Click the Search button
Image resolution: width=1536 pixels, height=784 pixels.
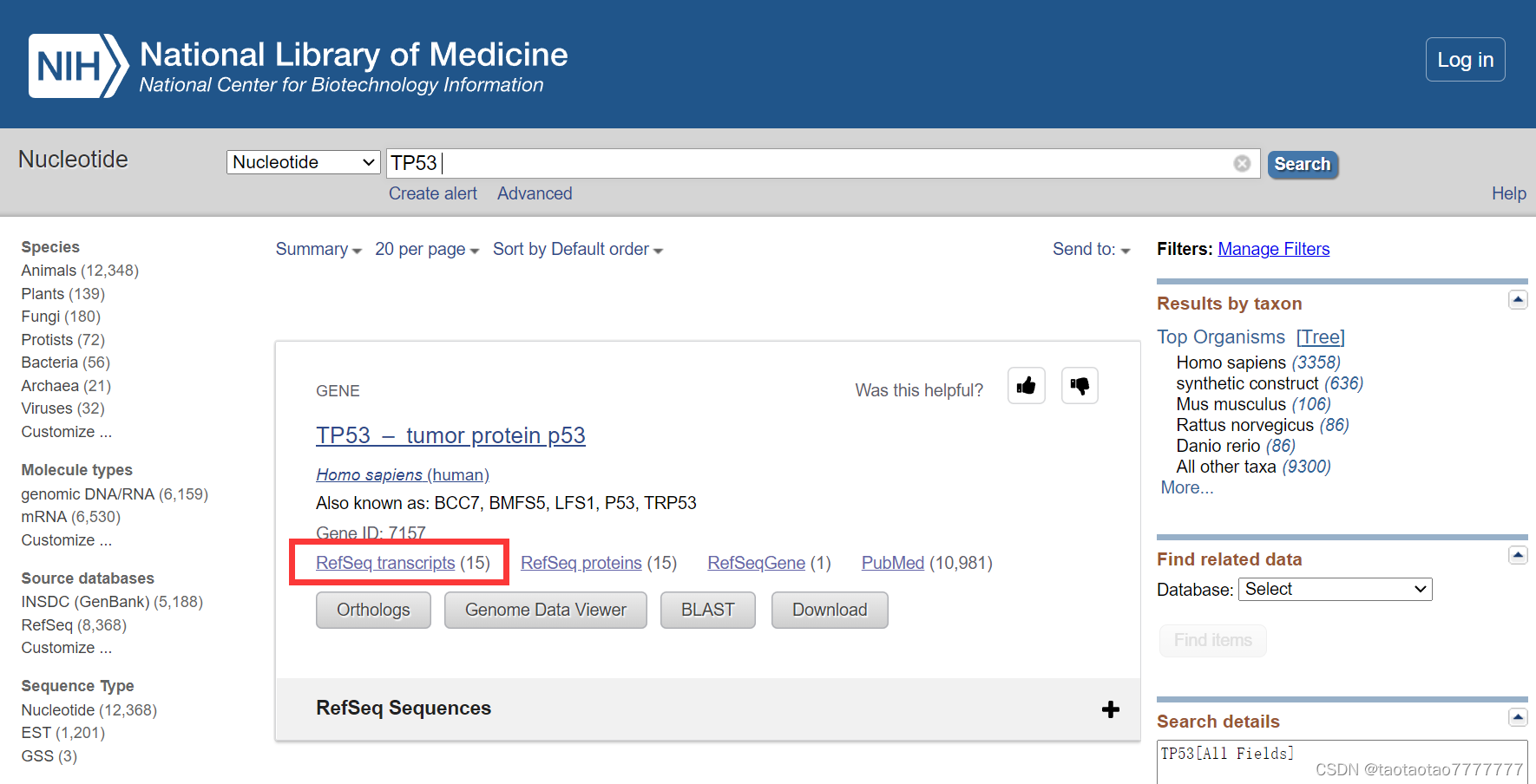1303,164
